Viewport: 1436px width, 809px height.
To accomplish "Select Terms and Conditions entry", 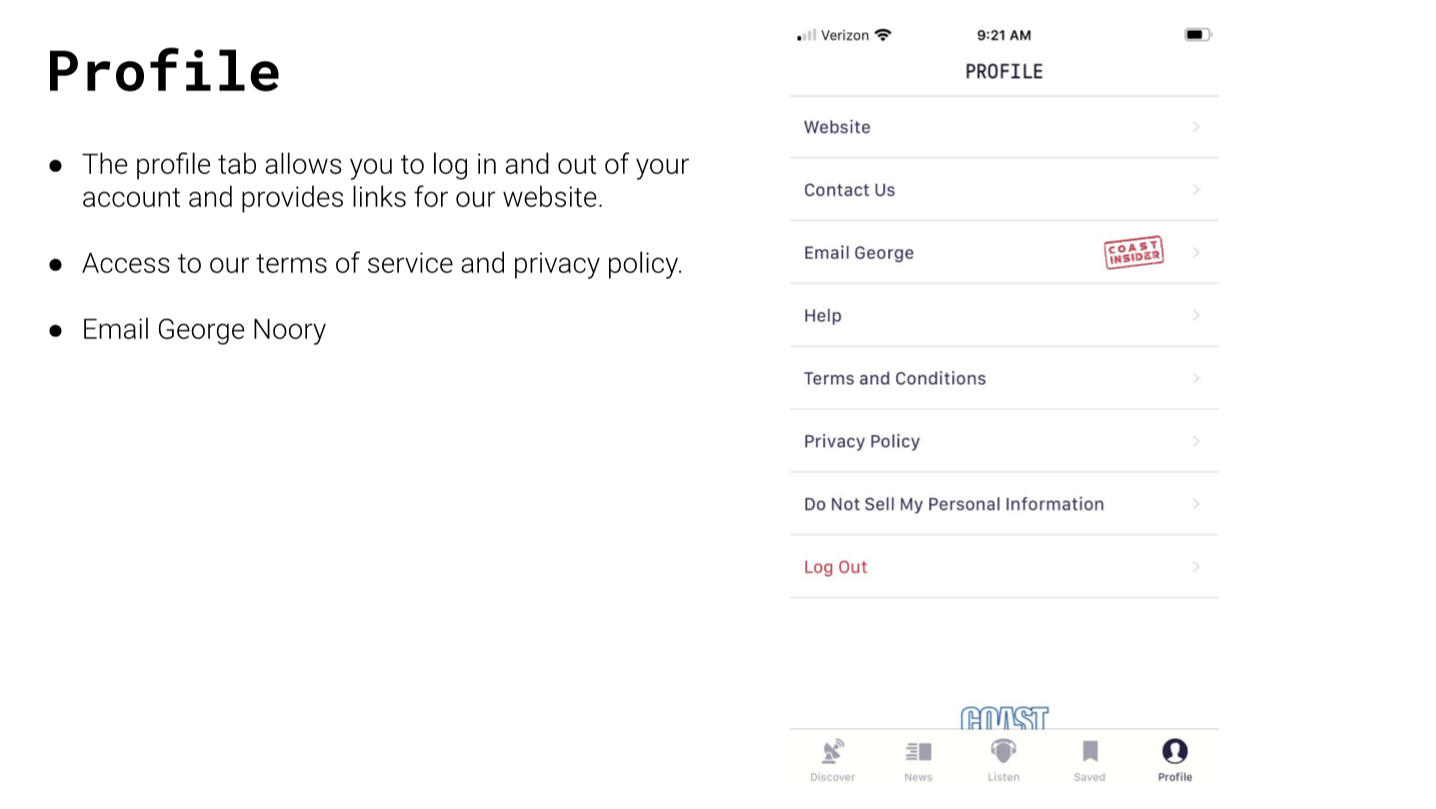I will coord(1004,379).
